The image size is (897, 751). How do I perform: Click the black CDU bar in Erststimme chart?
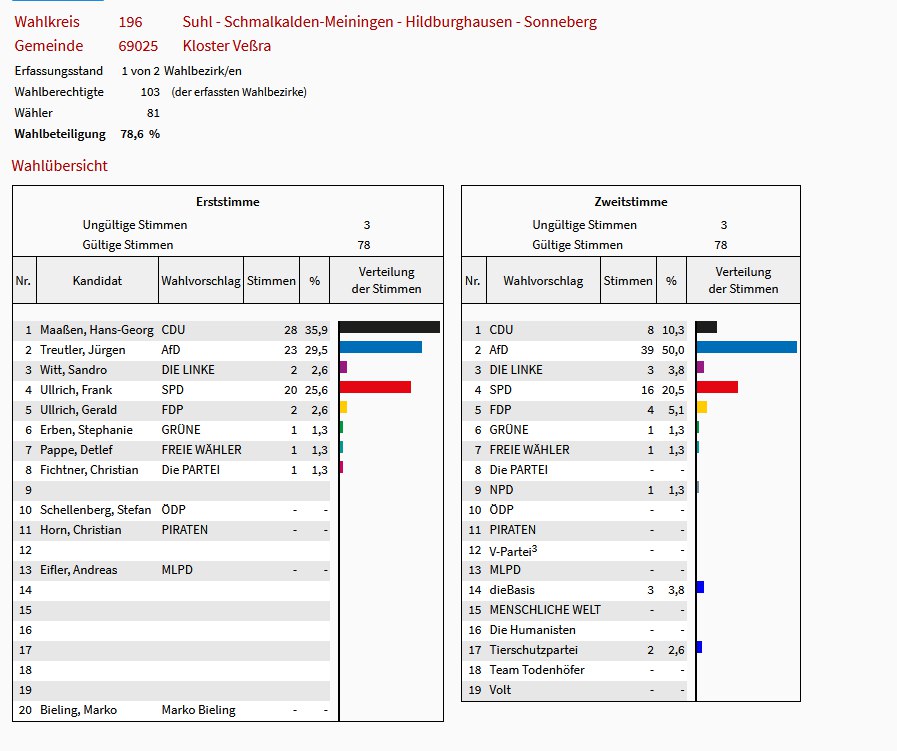pyautogui.click(x=390, y=327)
